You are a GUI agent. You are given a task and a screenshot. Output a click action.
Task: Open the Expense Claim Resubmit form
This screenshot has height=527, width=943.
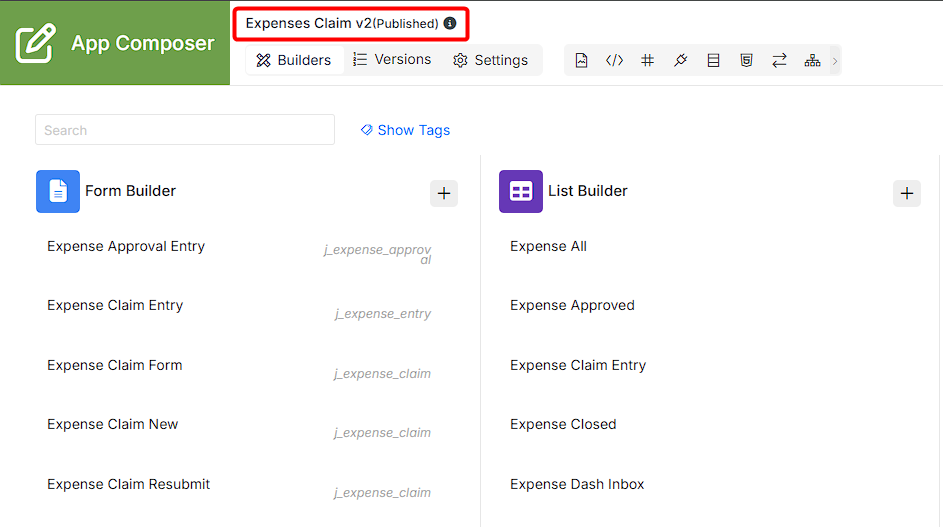click(x=129, y=484)
